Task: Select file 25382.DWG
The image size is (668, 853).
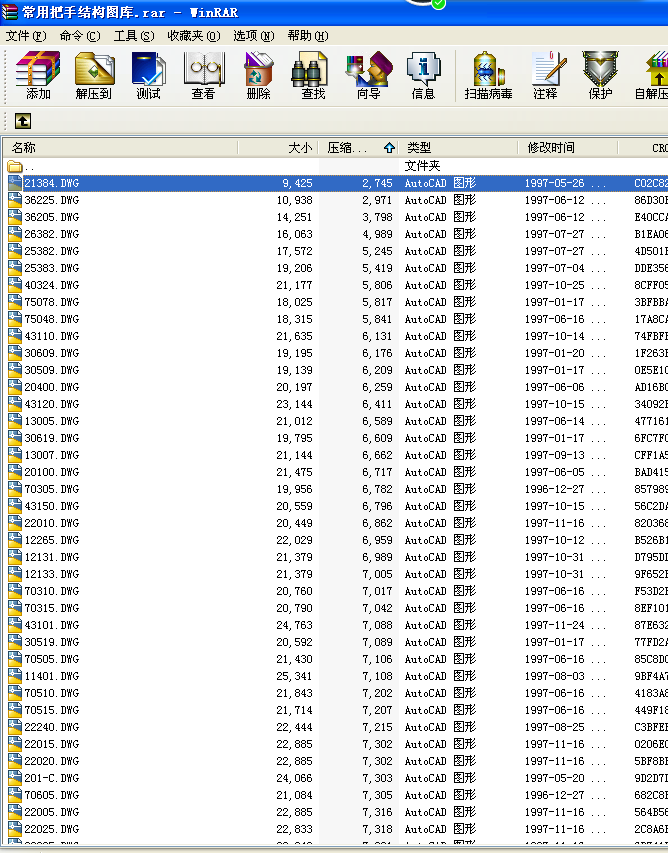Action: [51, 251]
